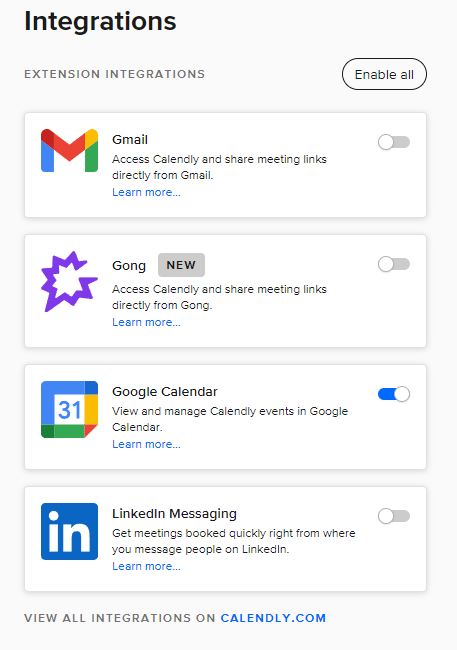Turn on the Gong integration switch
The image size is (457, 650).
click(x=394, y=264)
